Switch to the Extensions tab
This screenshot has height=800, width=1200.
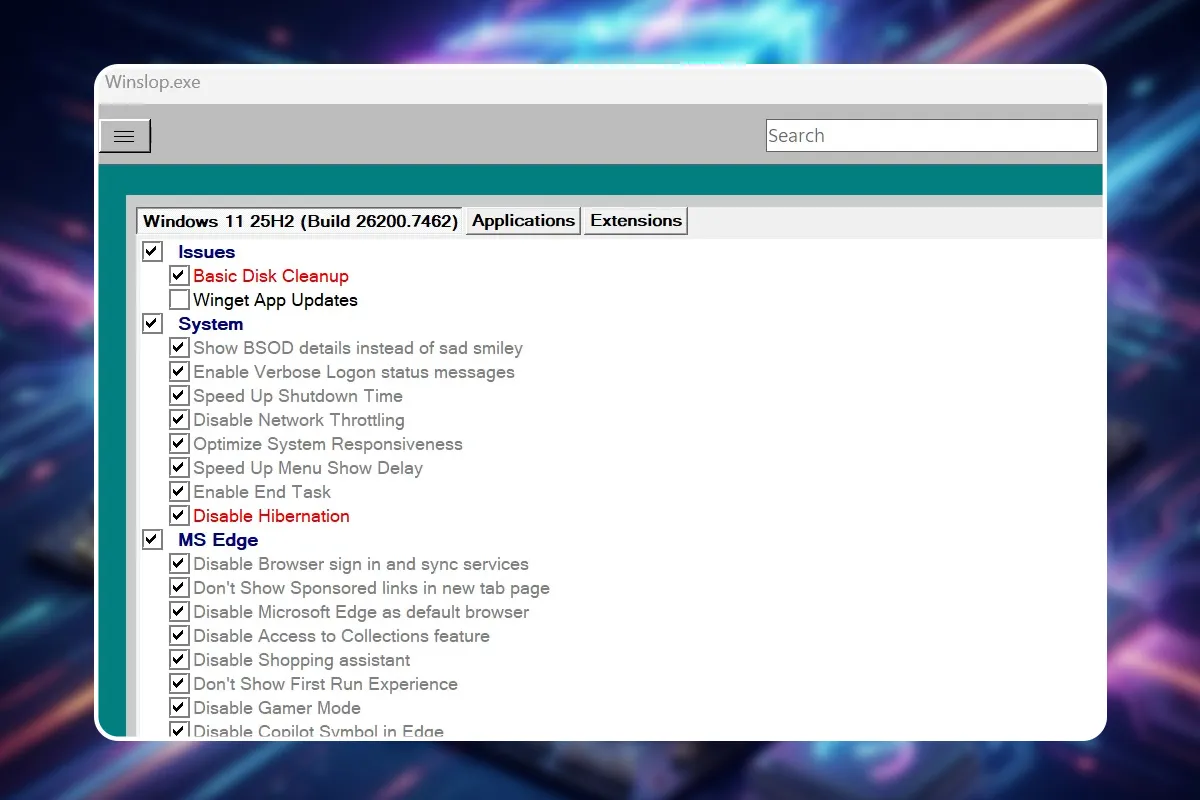point(635,220)
